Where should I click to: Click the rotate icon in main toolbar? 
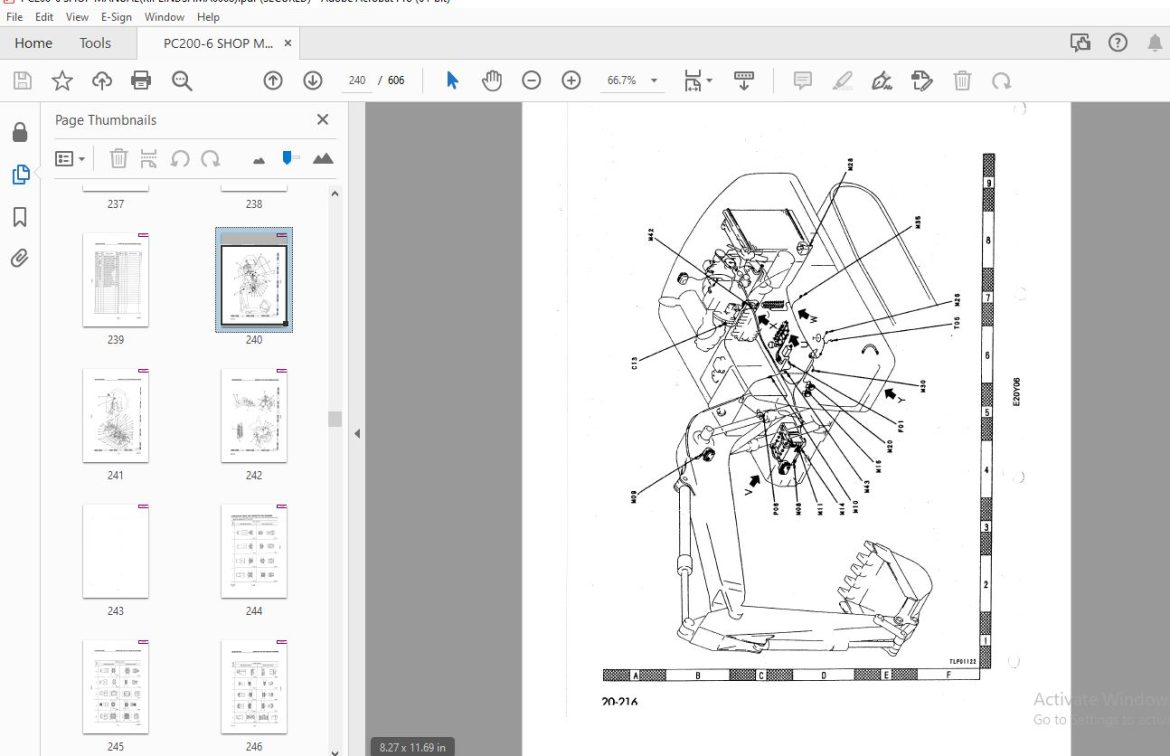1001,81
